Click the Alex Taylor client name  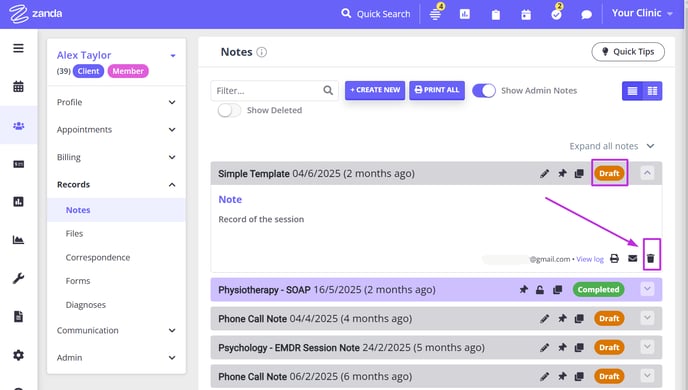point(84,55)
